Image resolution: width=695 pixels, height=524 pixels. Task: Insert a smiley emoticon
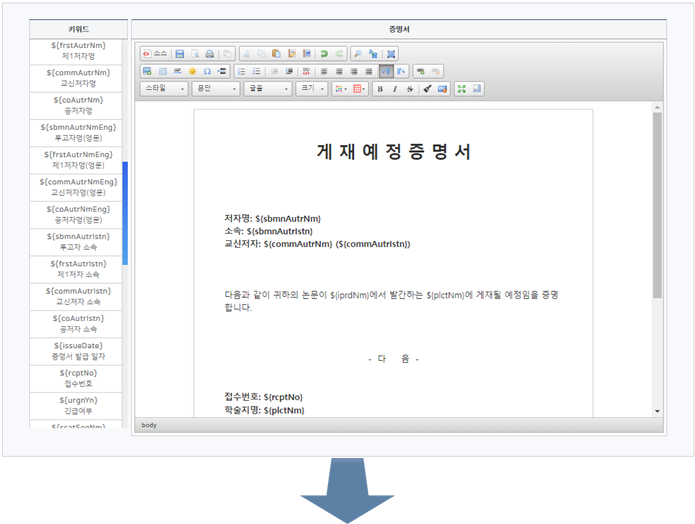coord(192,72)
